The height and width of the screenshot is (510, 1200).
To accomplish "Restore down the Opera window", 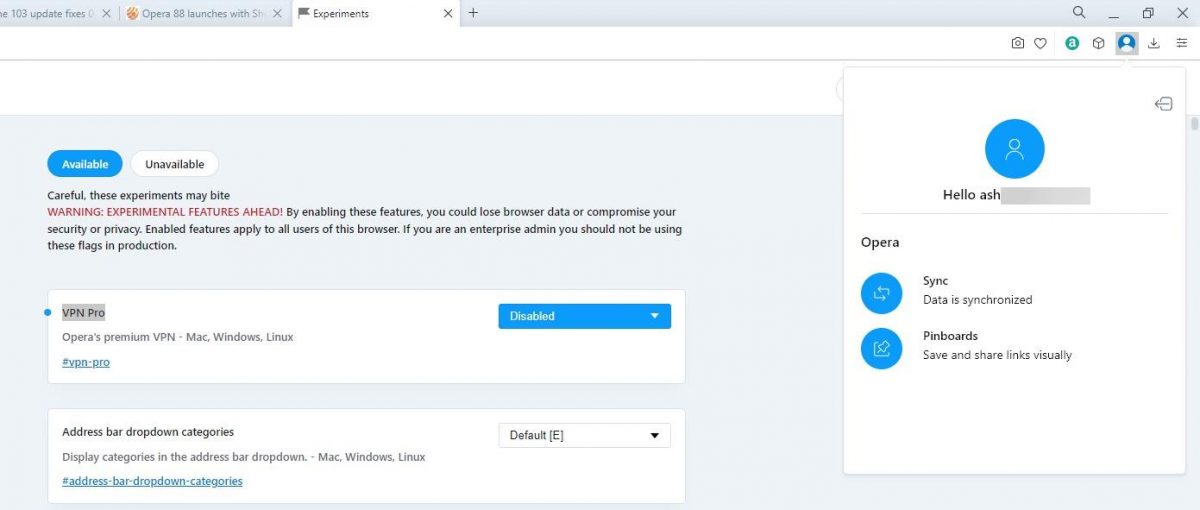I will click(1148, 13).
